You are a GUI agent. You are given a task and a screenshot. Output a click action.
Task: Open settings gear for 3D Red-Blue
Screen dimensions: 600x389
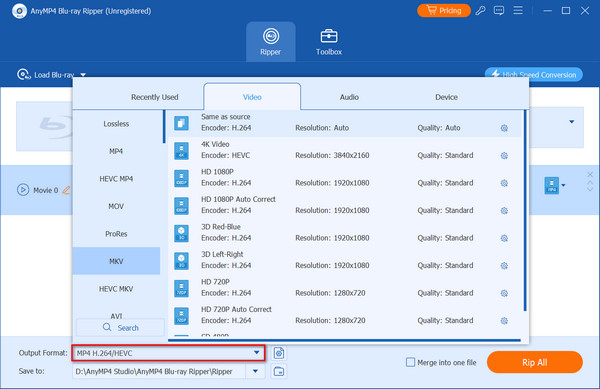(504, 238)
